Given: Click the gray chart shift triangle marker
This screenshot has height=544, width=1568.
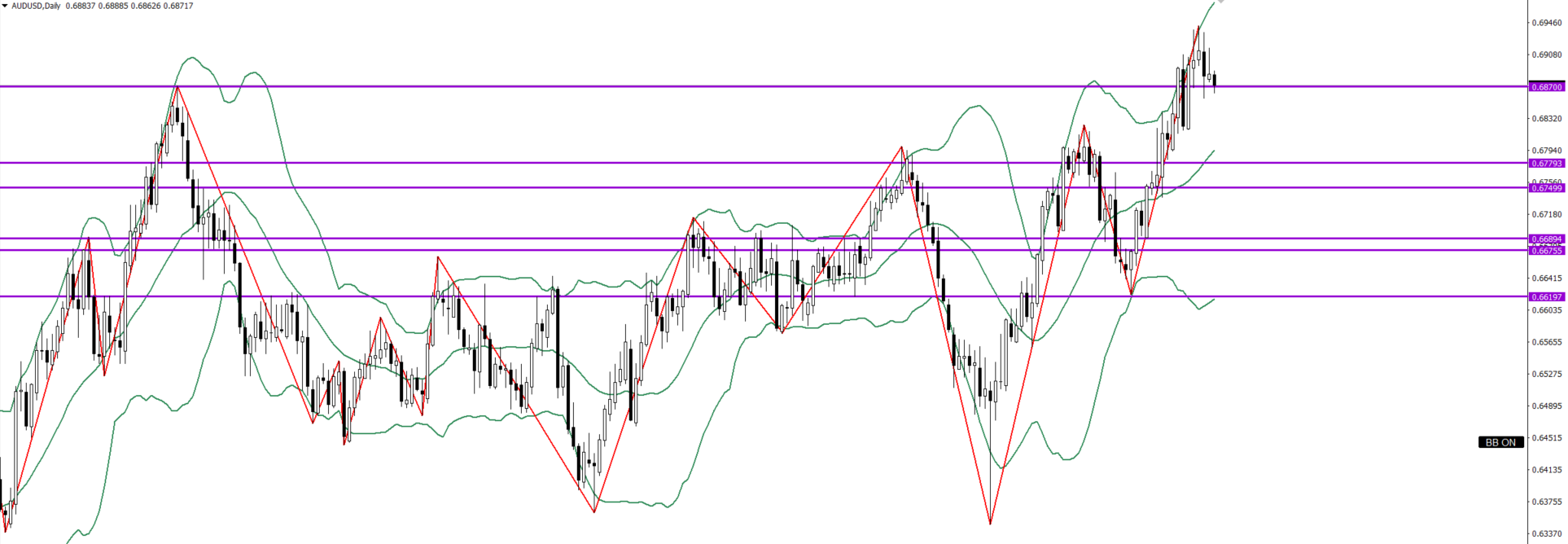Looking at the screenshot, I should point(1220,2).
